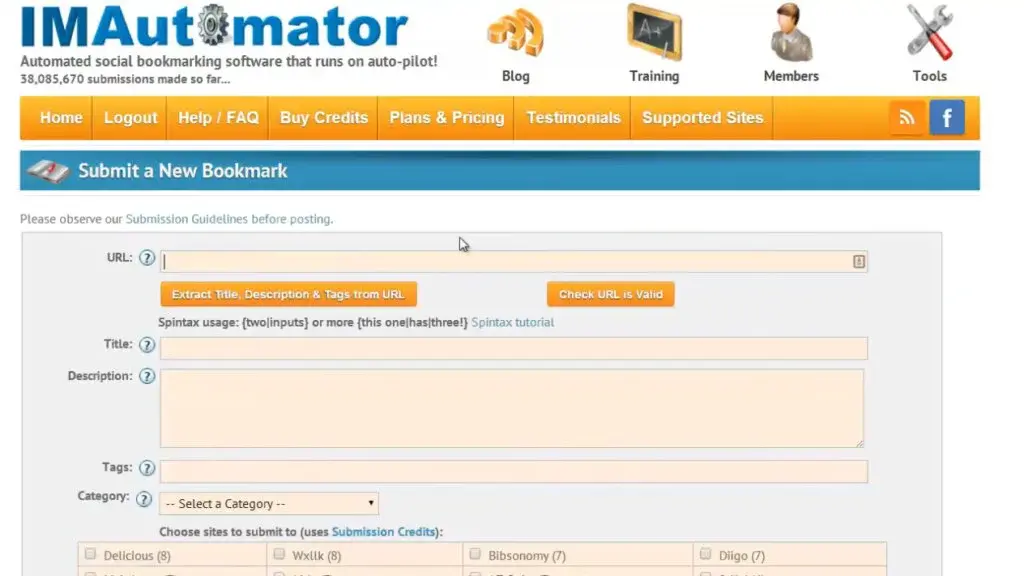Click the Check URL is Valid button
The image size is (1024, 576).
(611, 295)
